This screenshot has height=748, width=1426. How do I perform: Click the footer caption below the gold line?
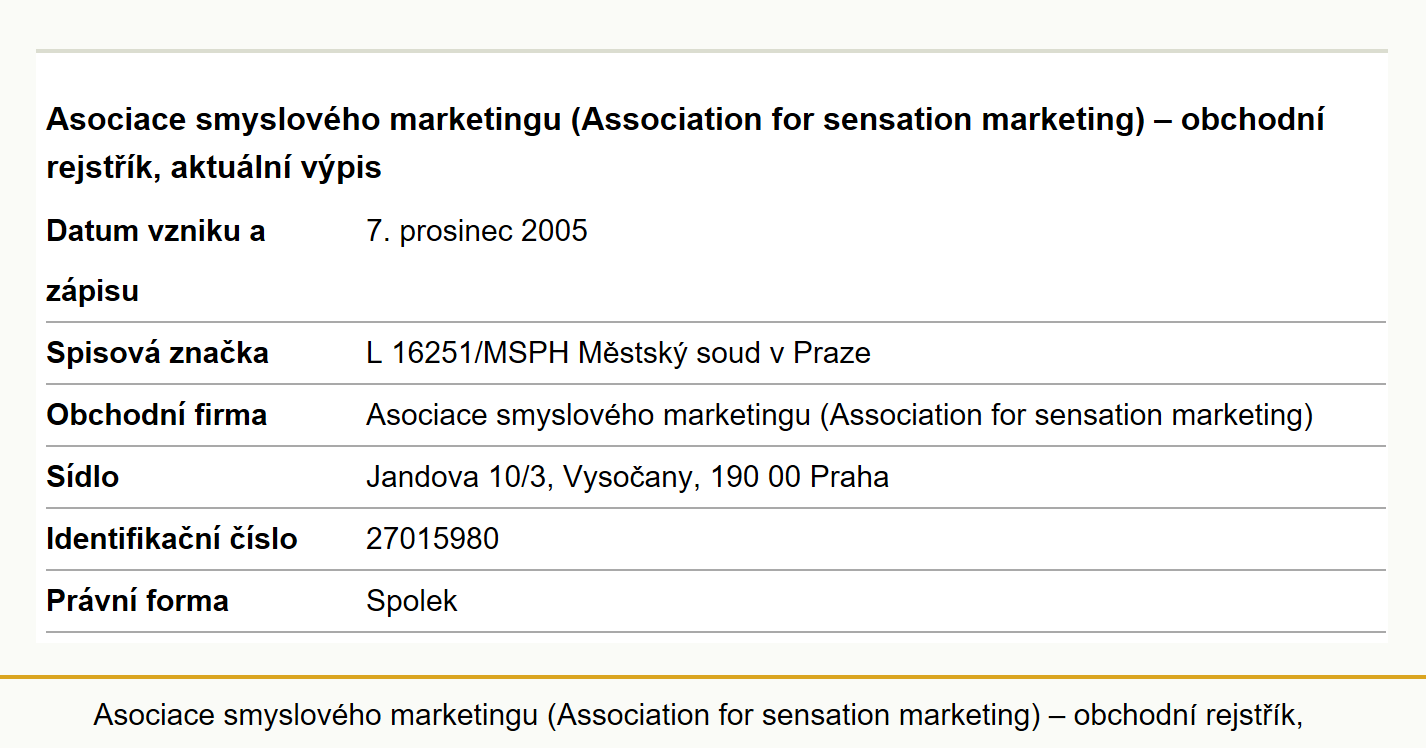coord(698,715)
